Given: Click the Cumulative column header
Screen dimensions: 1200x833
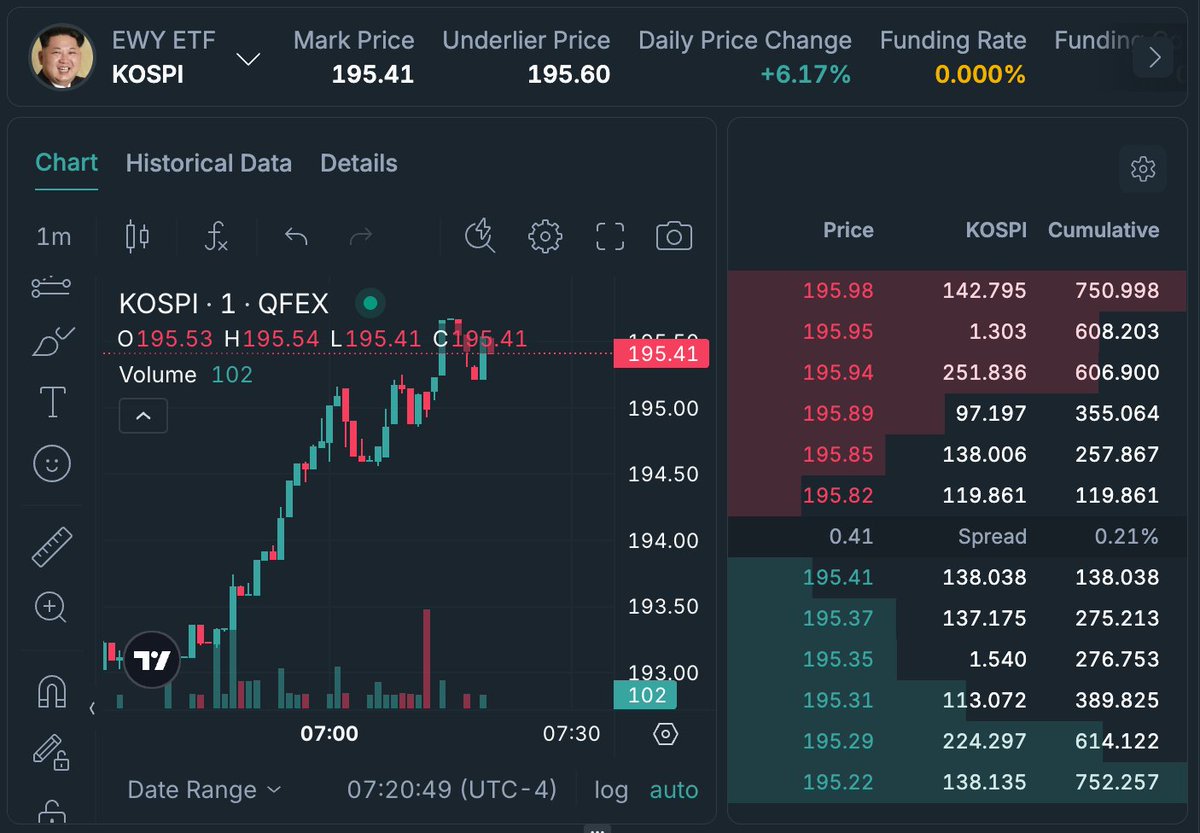Looking at the screenshot, I should coord(1104,230).
